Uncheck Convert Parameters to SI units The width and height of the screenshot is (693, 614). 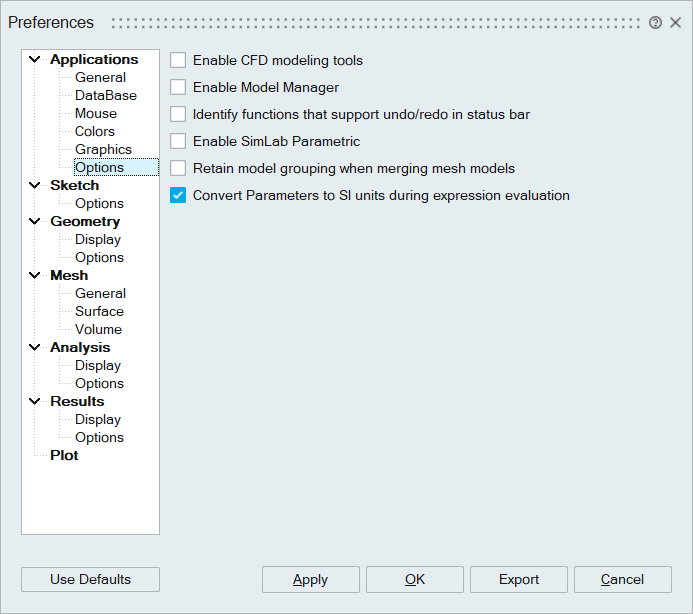178,195
